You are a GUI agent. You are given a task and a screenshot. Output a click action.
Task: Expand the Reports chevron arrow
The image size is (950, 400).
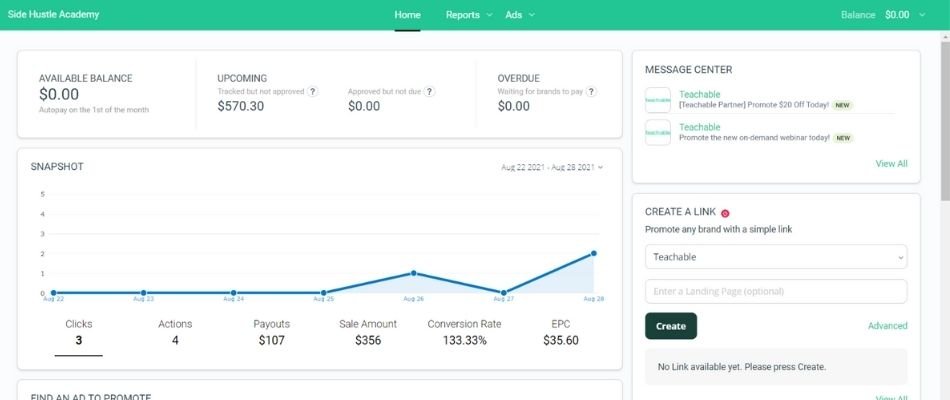[x=490, y=15]
